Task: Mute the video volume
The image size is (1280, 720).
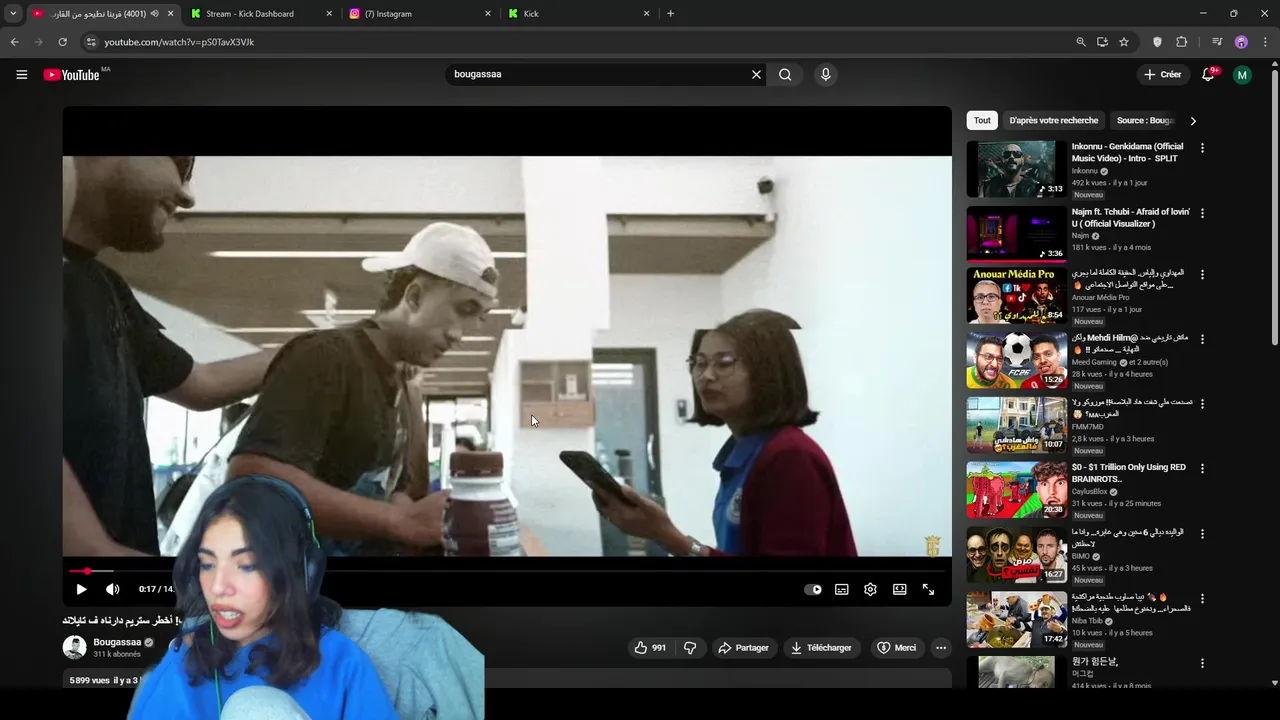Action: (x=113, y=589)
